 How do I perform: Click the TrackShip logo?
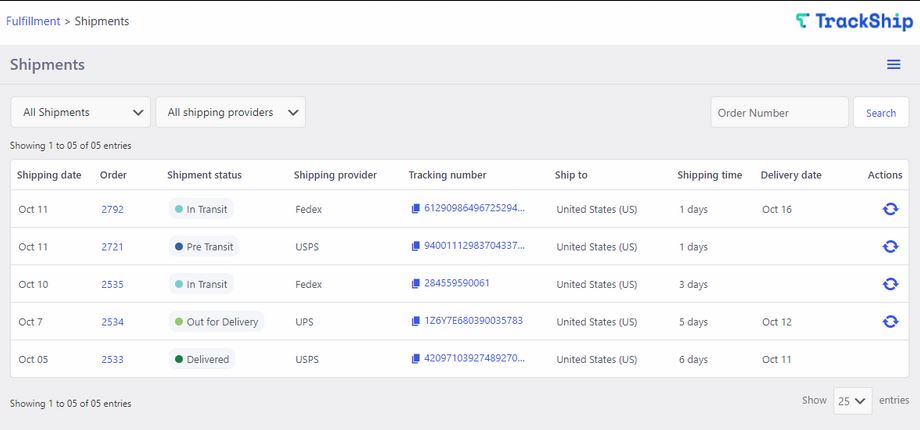point(854,22)
